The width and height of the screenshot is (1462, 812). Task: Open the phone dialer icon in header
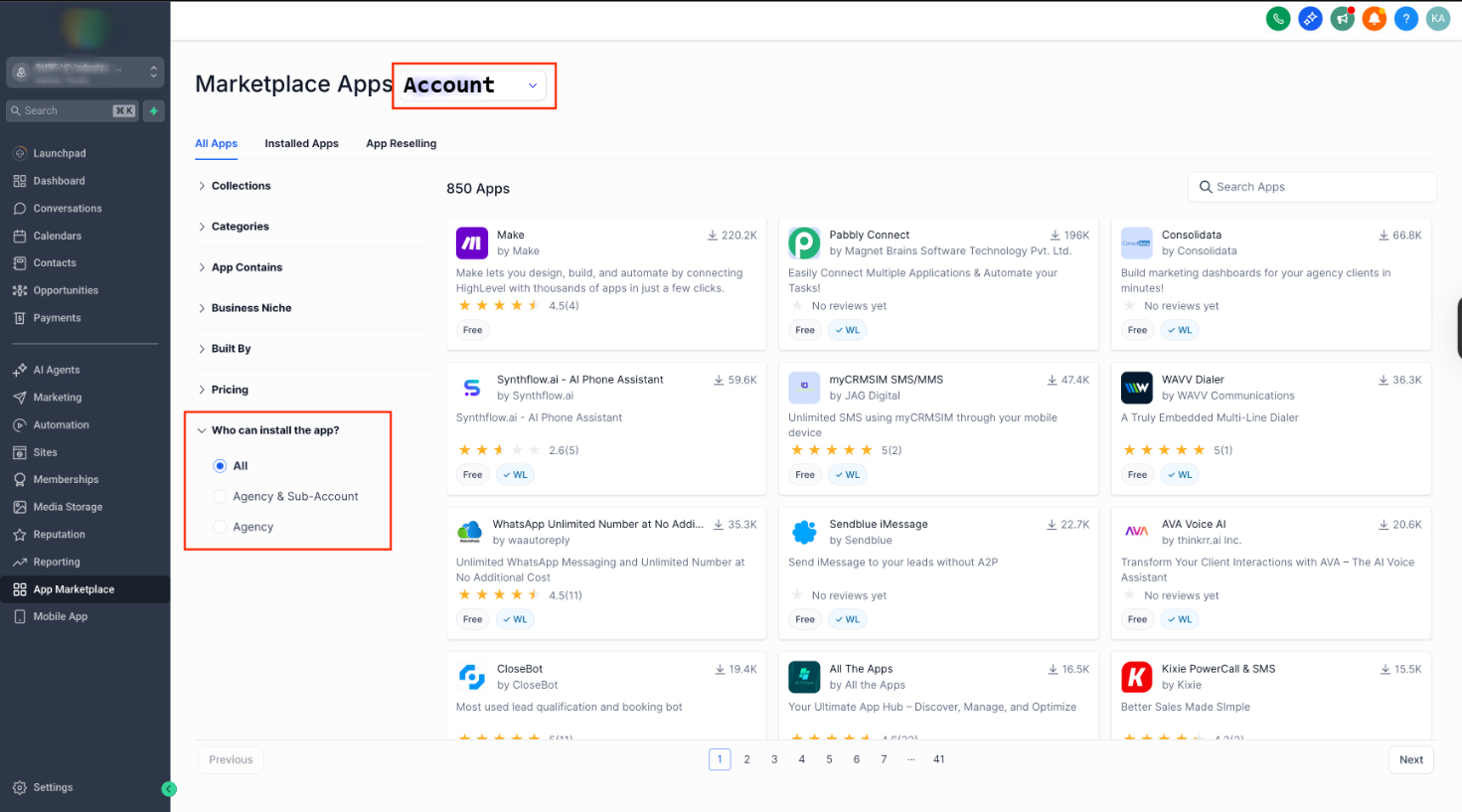1278,18
